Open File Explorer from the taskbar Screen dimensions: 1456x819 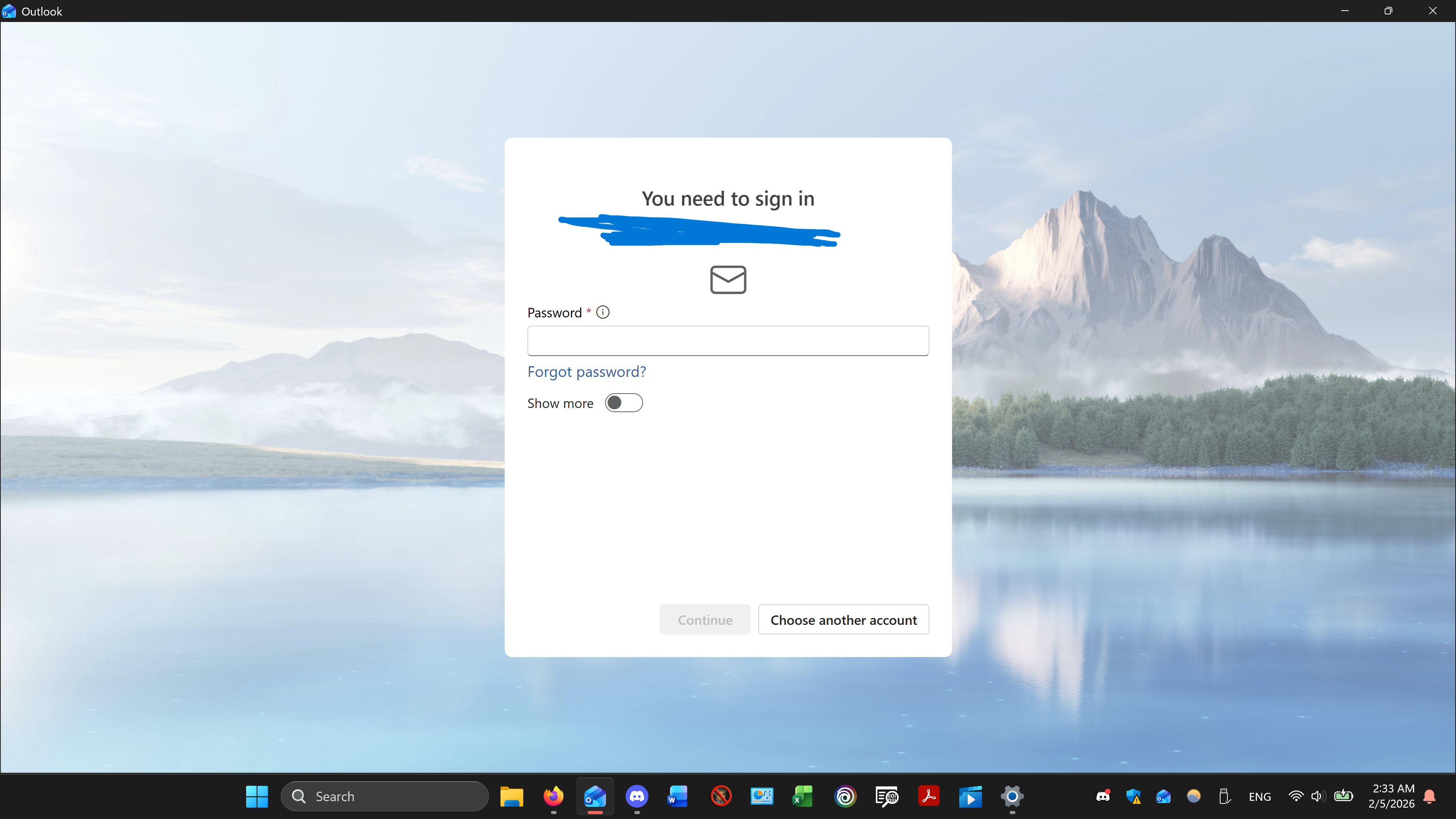click(x=511, y=796)
